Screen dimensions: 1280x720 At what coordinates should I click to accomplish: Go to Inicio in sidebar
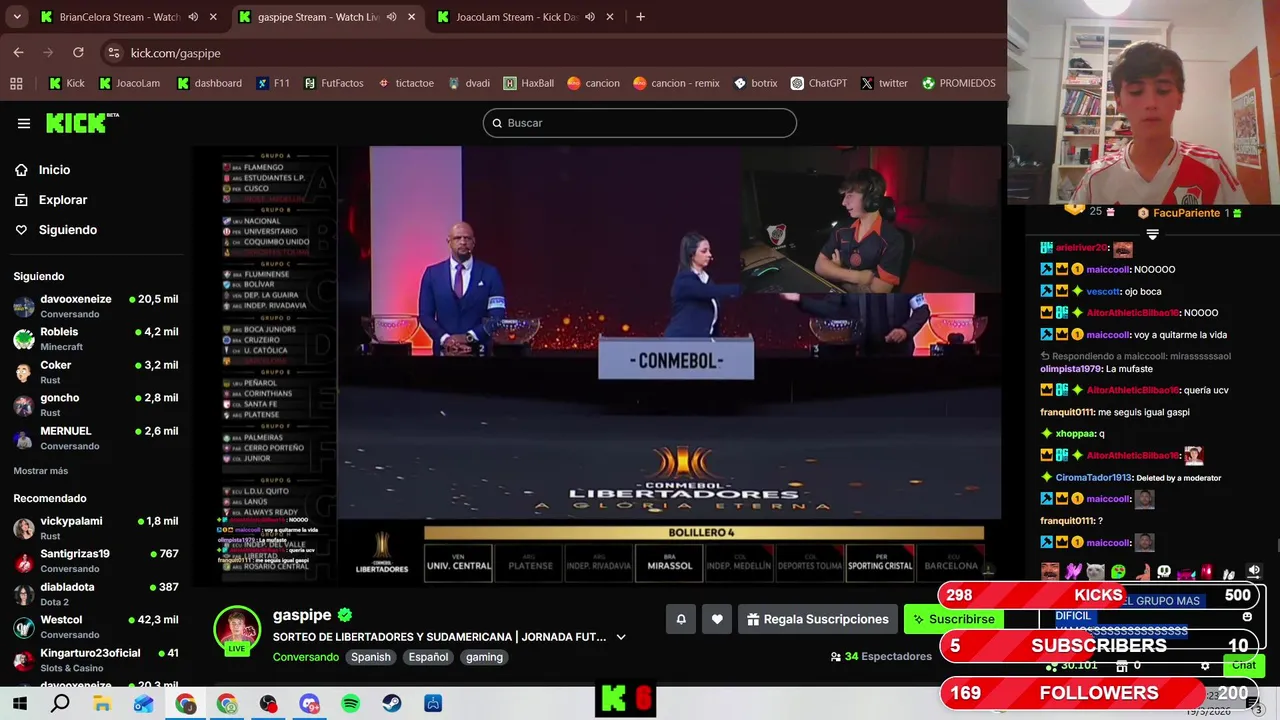tap(55, 170)
